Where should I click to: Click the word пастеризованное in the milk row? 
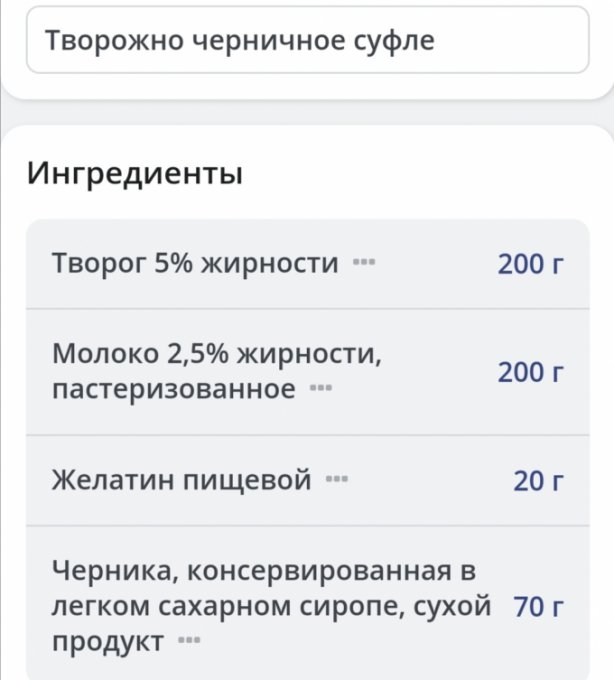pyautogui.click(x=173, y=389)
